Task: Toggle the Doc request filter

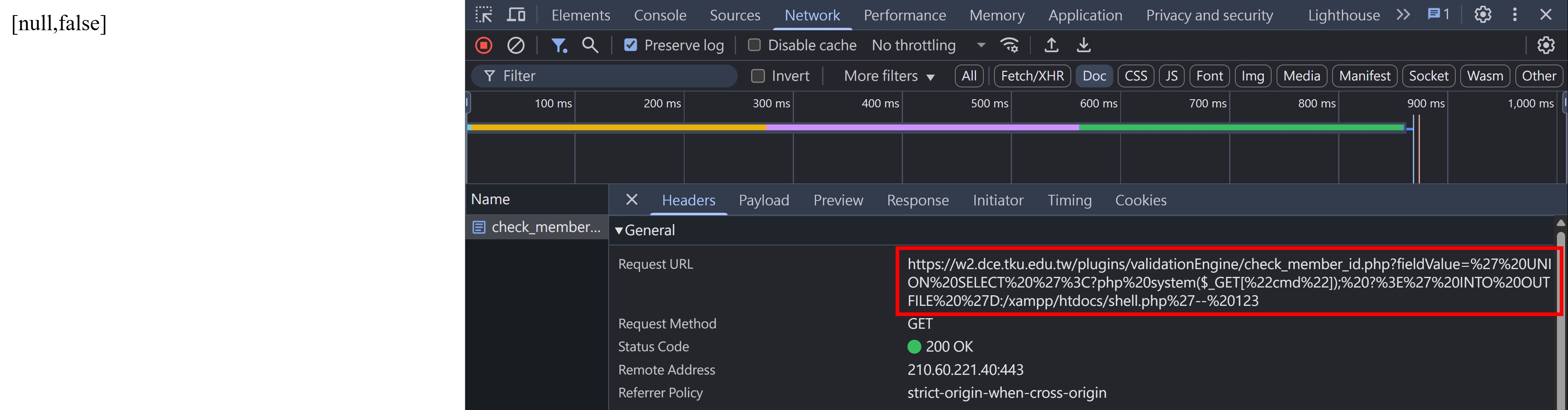Action: point(1094,76)
